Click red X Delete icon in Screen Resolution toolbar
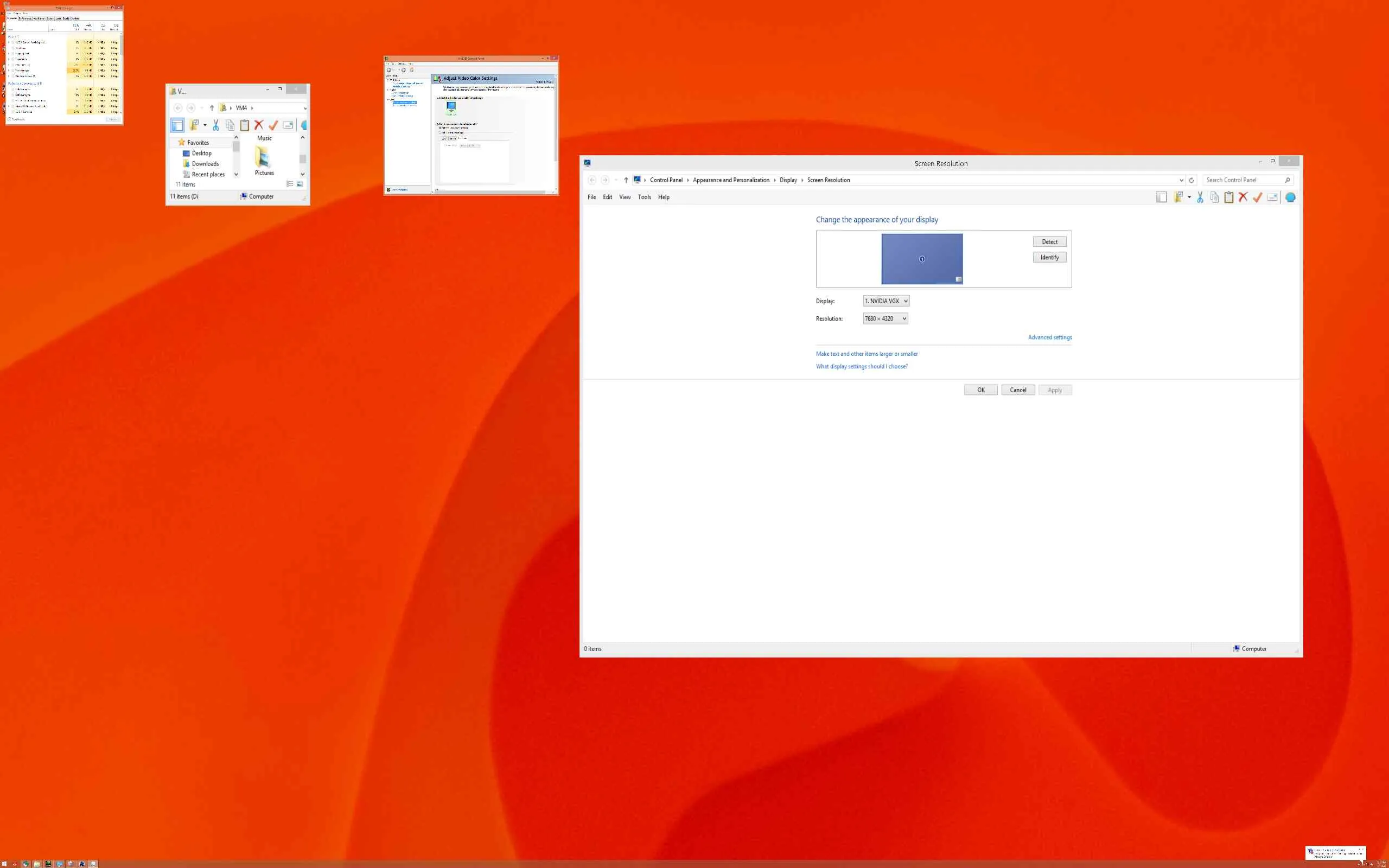Image resolution: width=1389 pixels, height=868 pixels. point(1243,197)
